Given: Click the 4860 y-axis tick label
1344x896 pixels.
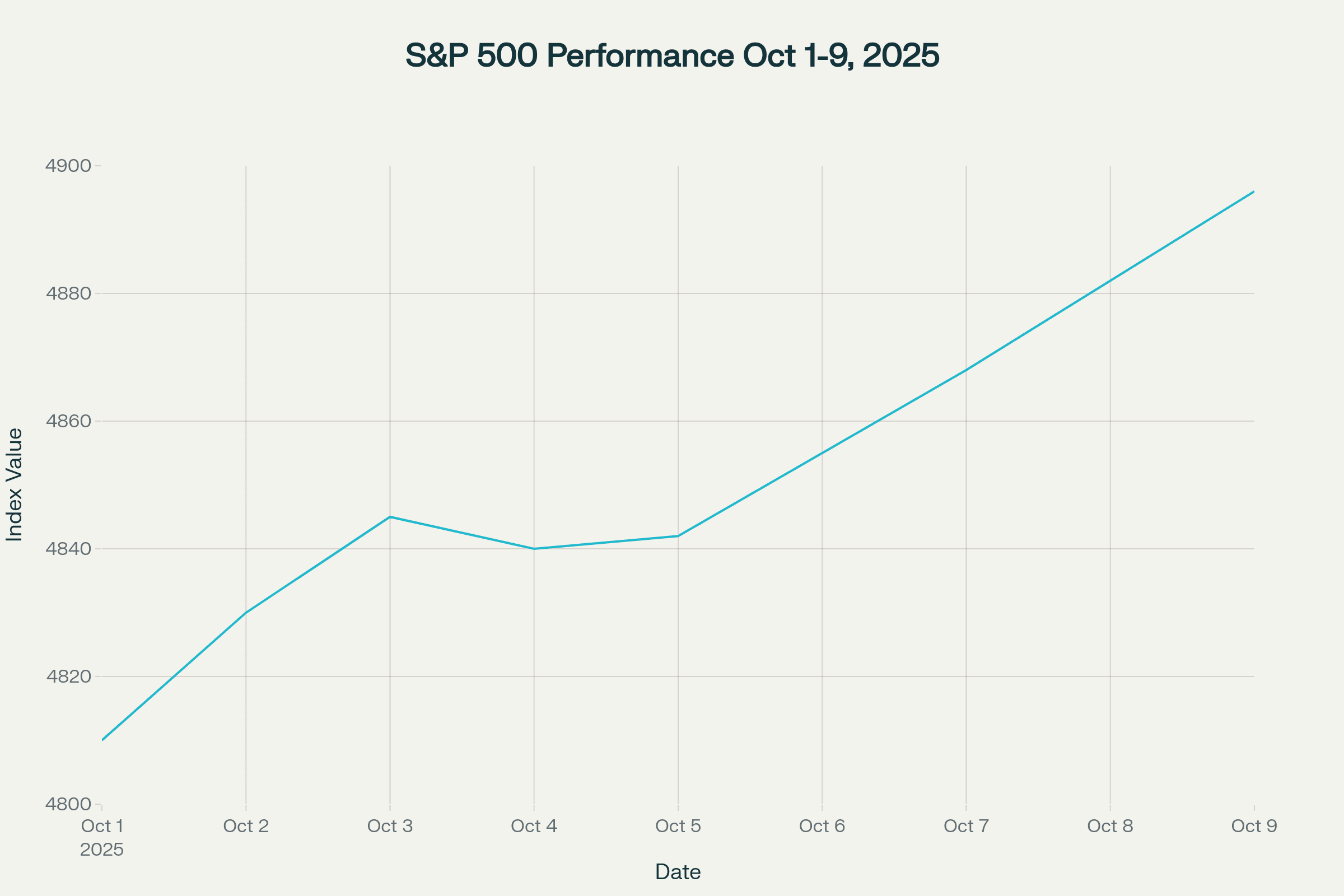Looking at the screenshot, I should pos(68,421).
